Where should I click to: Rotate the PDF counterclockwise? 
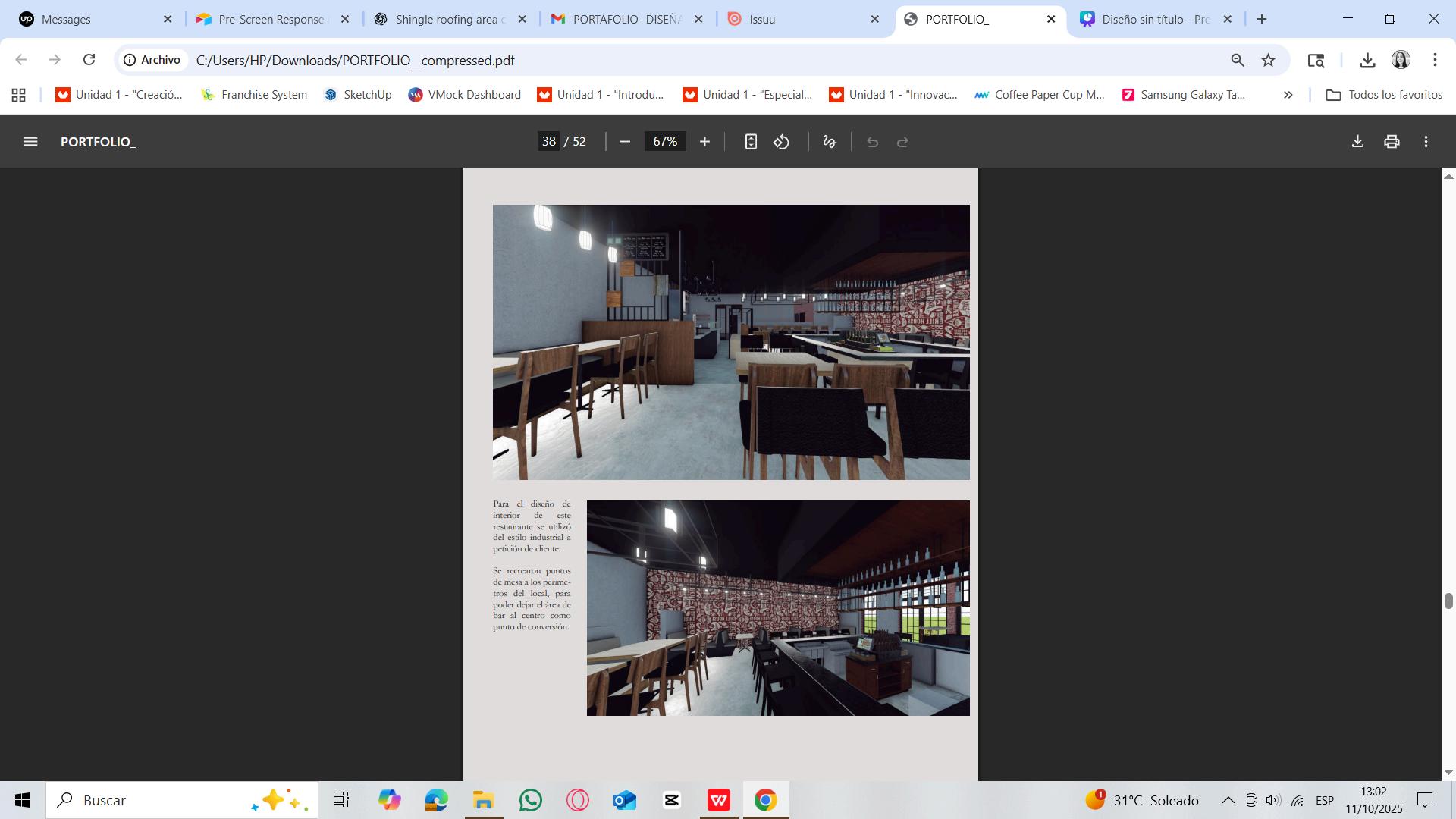click(782, 142)
